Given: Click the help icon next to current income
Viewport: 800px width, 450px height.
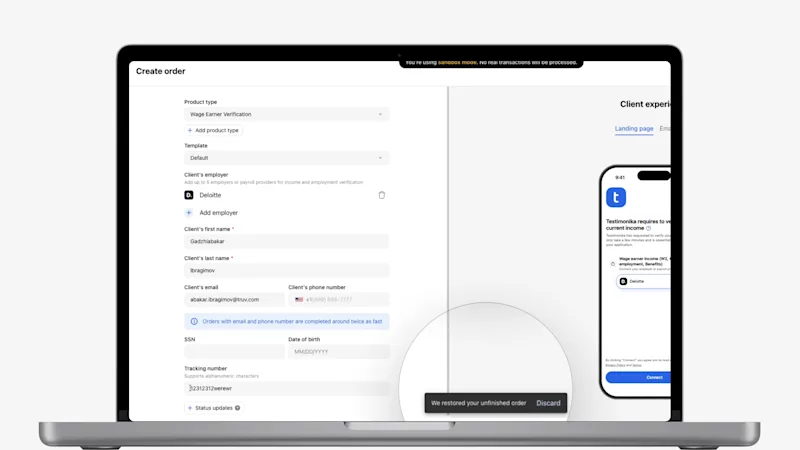Looking at the screenshot, I should click(x=648, y=228).
